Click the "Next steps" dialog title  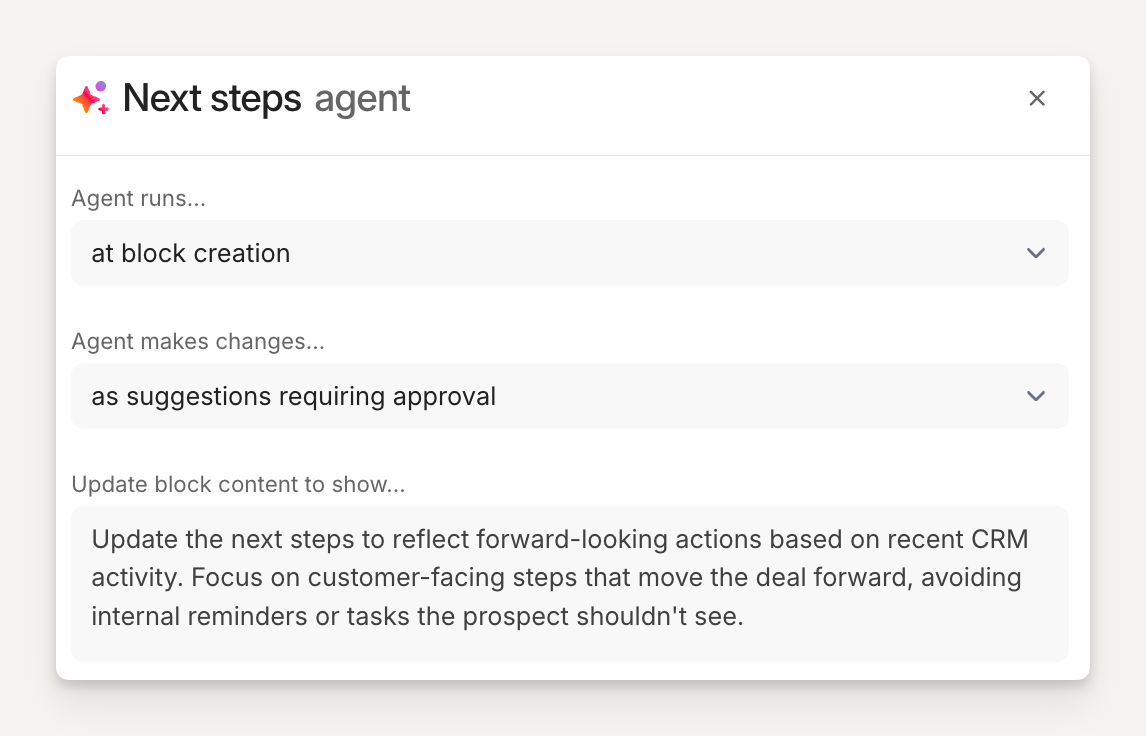point(212,98)
